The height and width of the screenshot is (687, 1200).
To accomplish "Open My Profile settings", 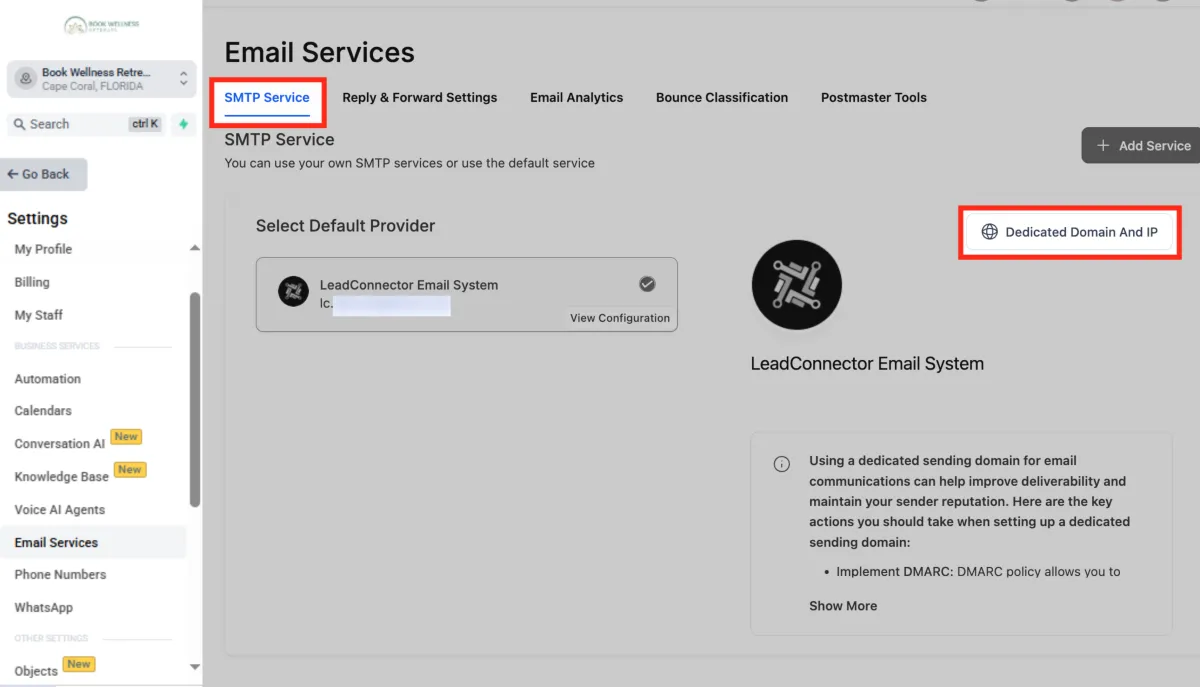I will (x=43, y=249).
